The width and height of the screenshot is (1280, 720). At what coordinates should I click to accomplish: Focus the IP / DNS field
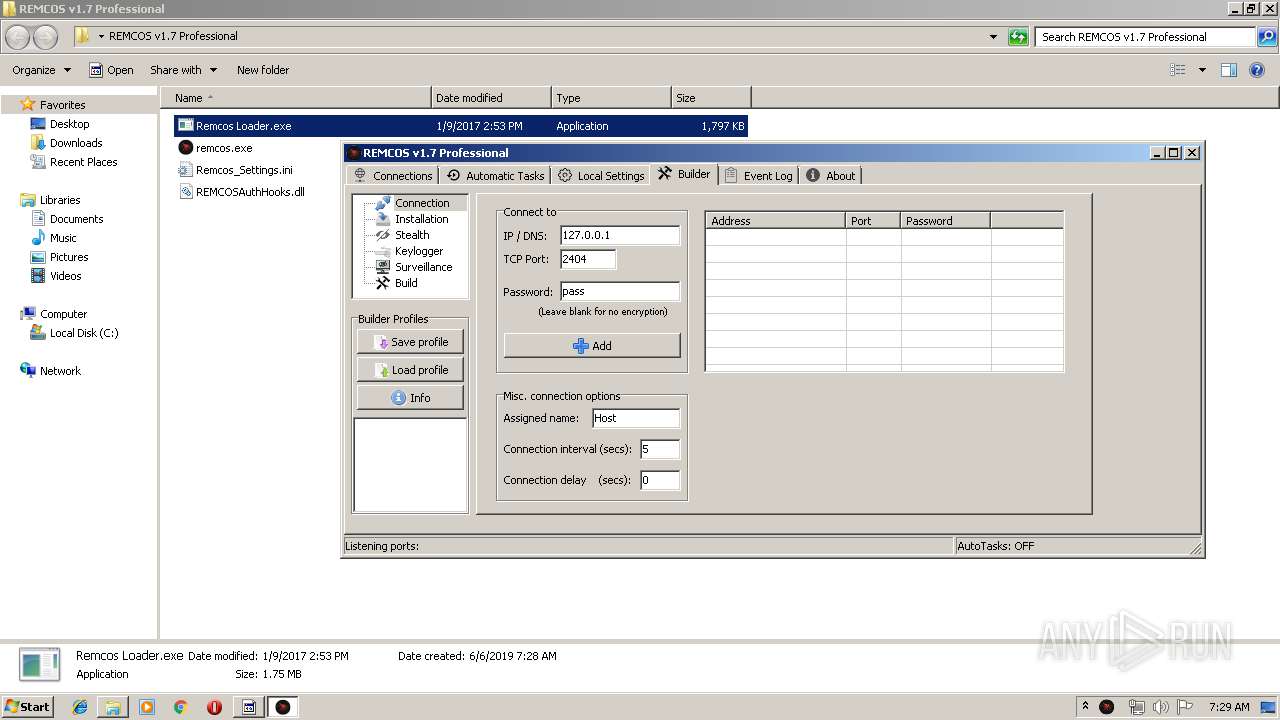point(620,235)
